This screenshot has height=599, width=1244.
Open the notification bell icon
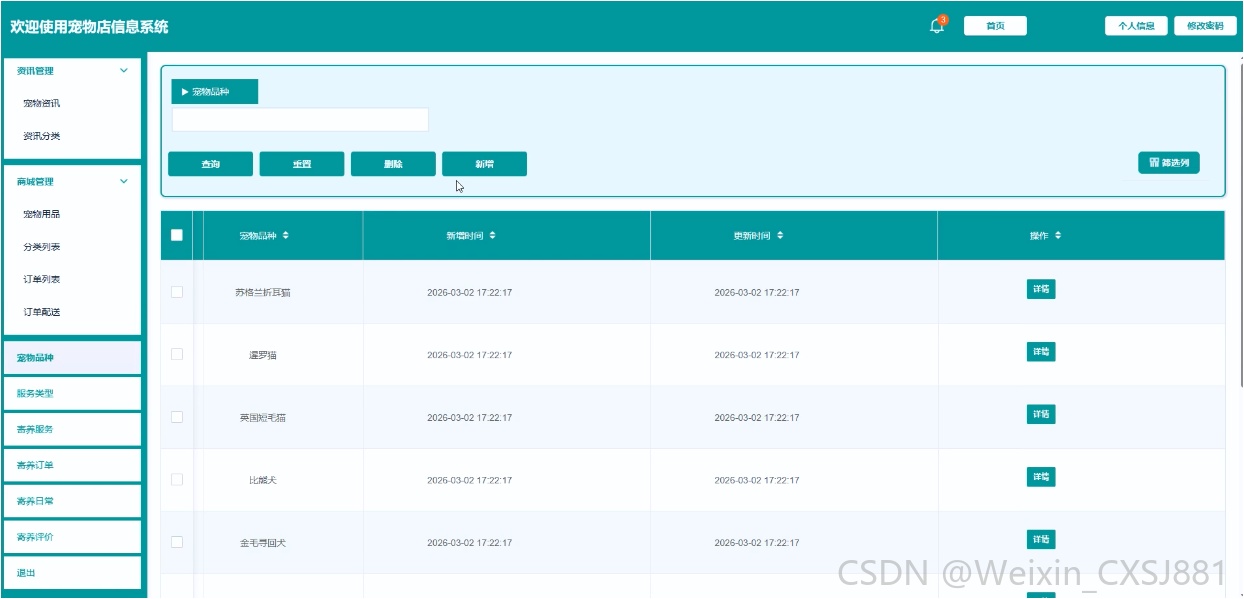[x=937, y=26]
